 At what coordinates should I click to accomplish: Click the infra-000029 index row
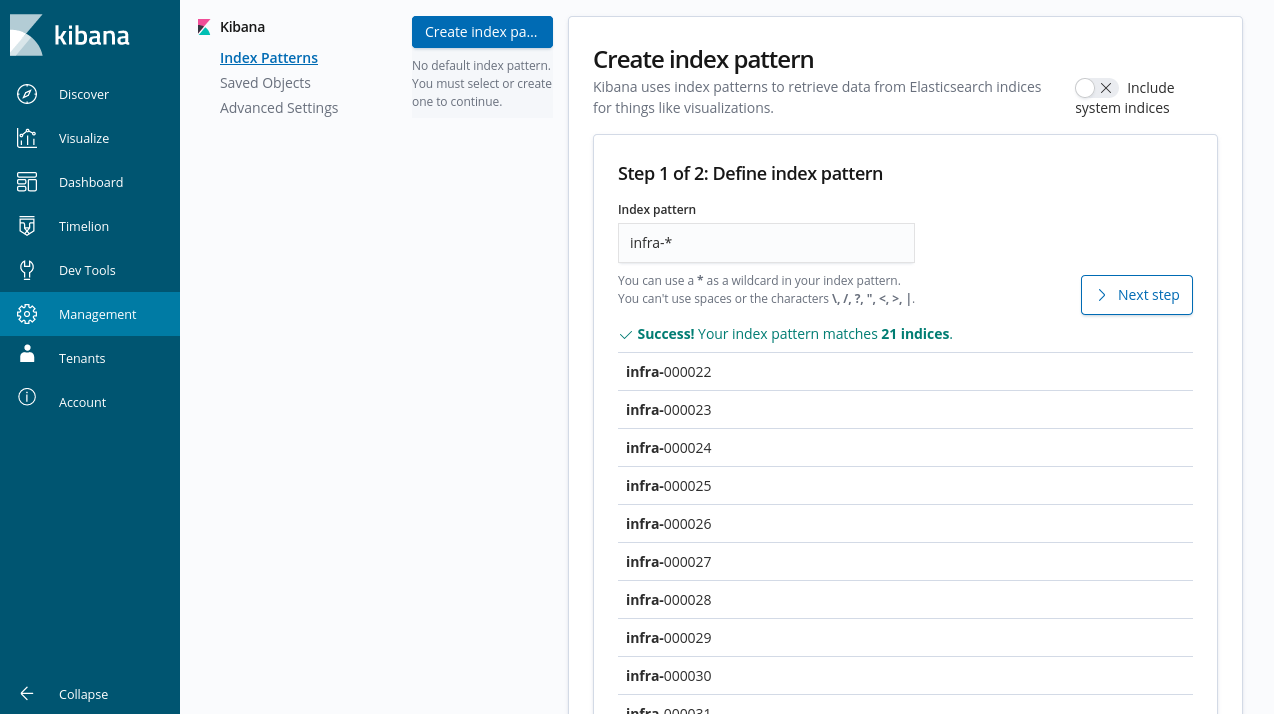point(905,638)
